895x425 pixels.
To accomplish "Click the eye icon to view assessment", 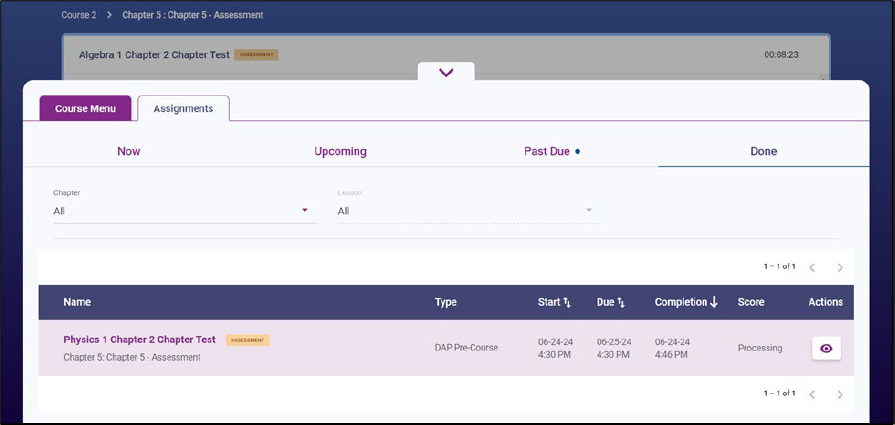I will (825, 347).
